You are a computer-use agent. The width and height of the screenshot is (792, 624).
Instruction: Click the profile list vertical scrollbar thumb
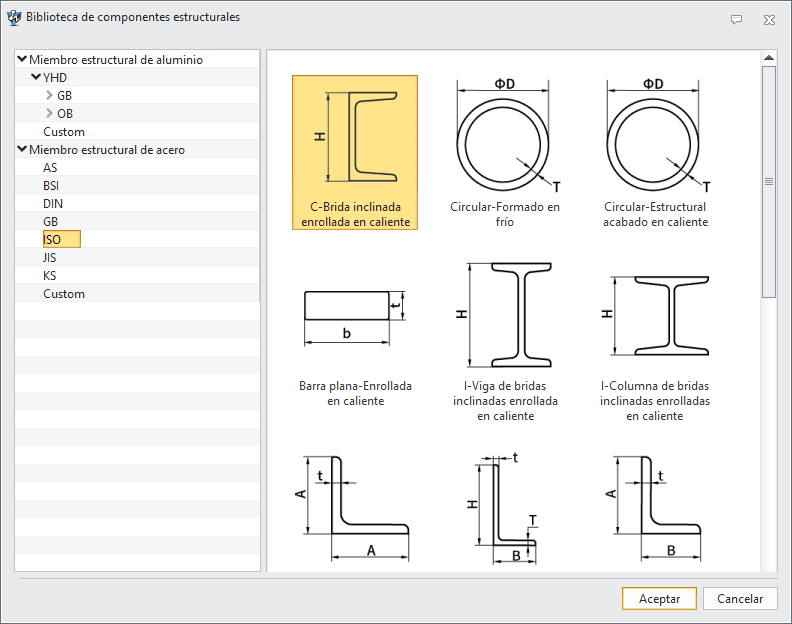tap(769, 182)
